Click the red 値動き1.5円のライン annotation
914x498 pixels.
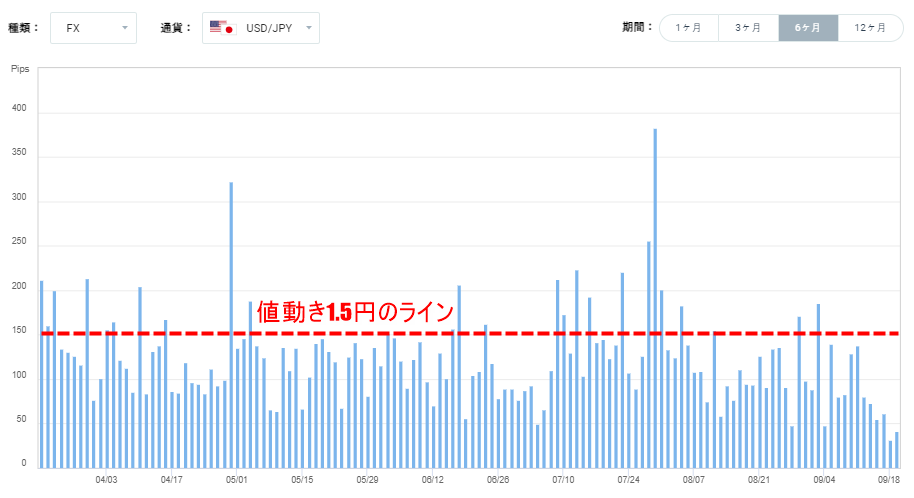[355, 311]
